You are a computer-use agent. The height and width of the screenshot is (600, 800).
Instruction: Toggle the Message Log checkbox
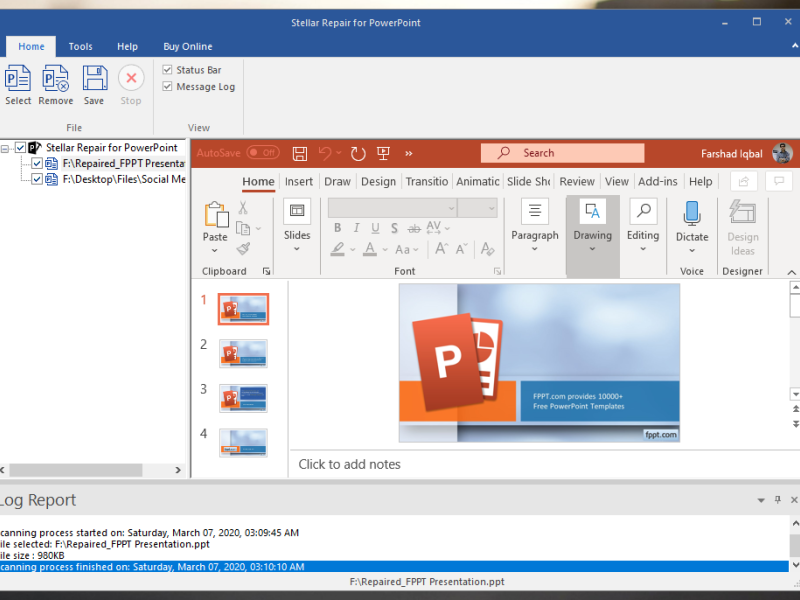point(167,86)
